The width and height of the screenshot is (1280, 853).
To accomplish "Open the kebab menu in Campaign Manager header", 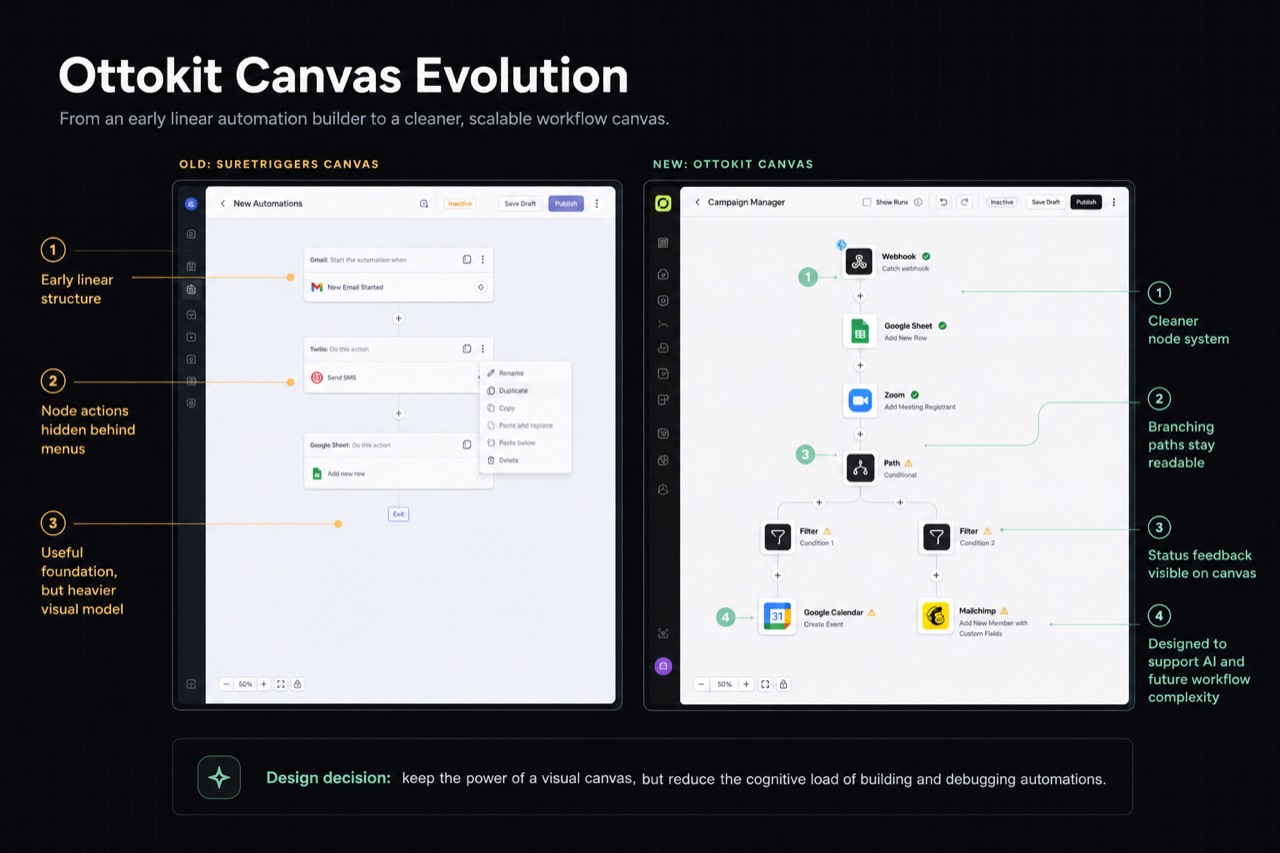I will tap(1114, 202).
